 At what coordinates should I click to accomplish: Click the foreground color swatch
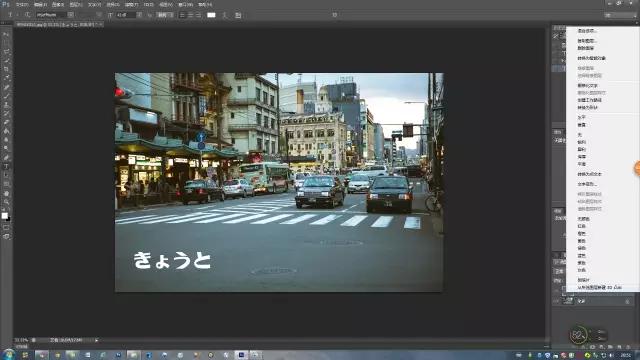4,216
